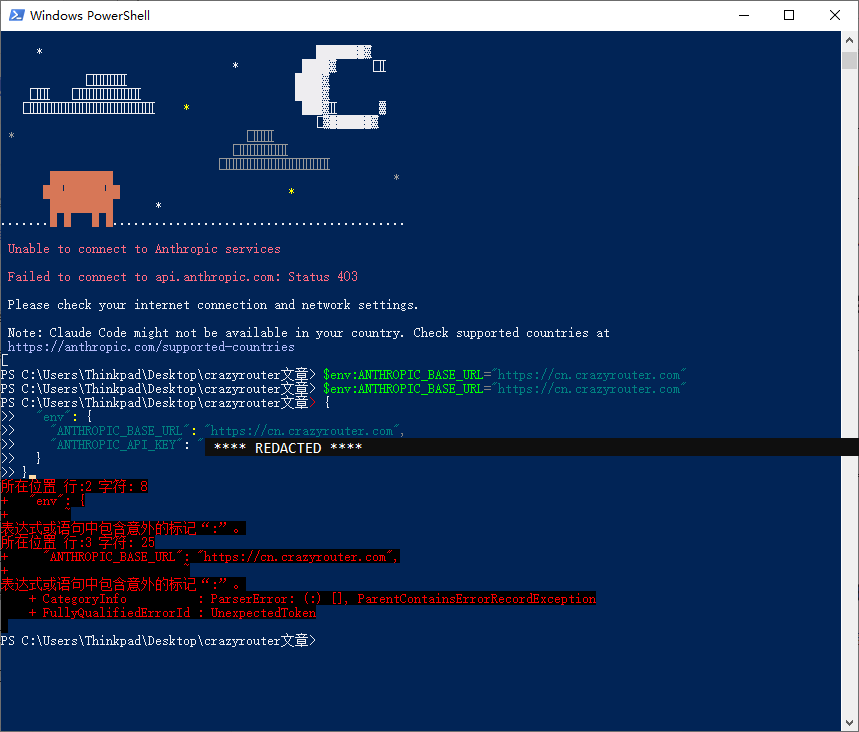Click the orange Claude mascot art
The width and height of the screenshot is (859, 732).
[x=81, y=198]
